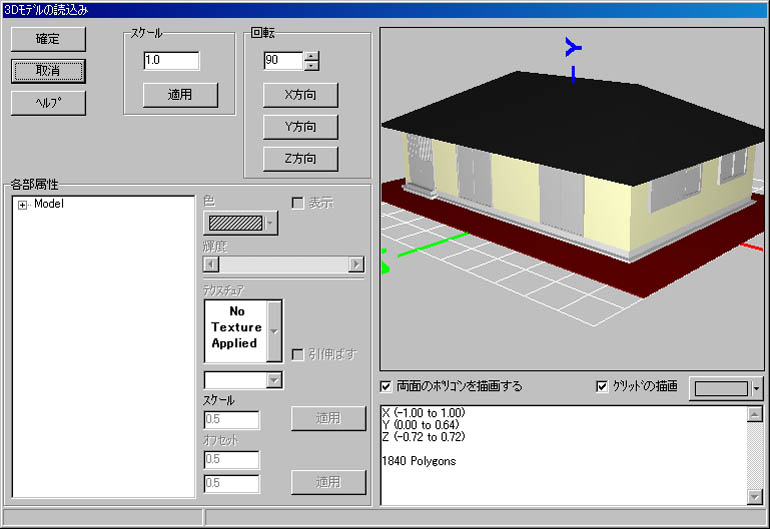Image resolution: width=770 pixels, height=529 pixels.
Task: Click the texture scale field showing 0.5
Action: [x=231, y=419]
